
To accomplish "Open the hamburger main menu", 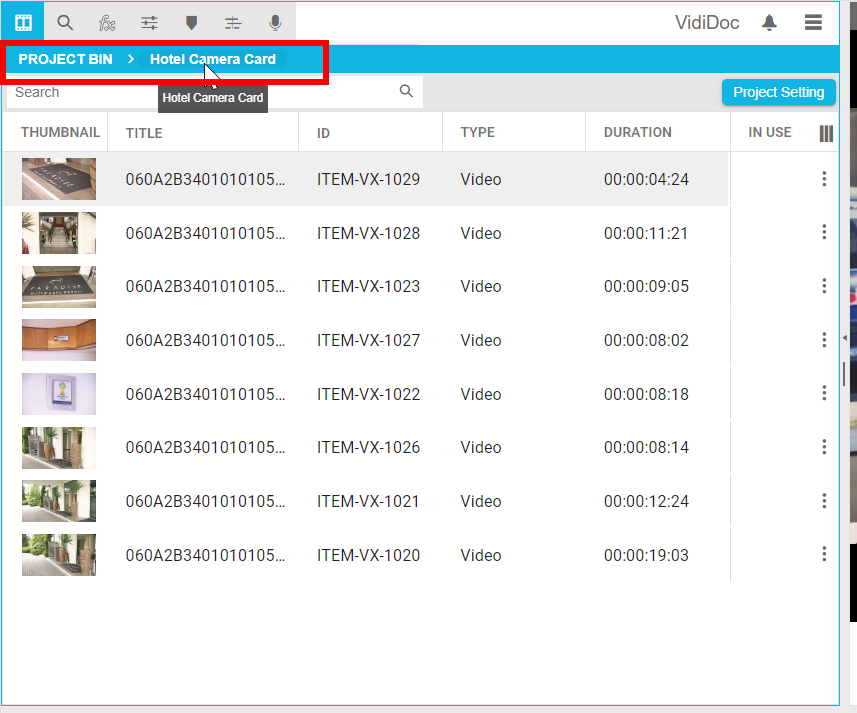I will (813, 22).
